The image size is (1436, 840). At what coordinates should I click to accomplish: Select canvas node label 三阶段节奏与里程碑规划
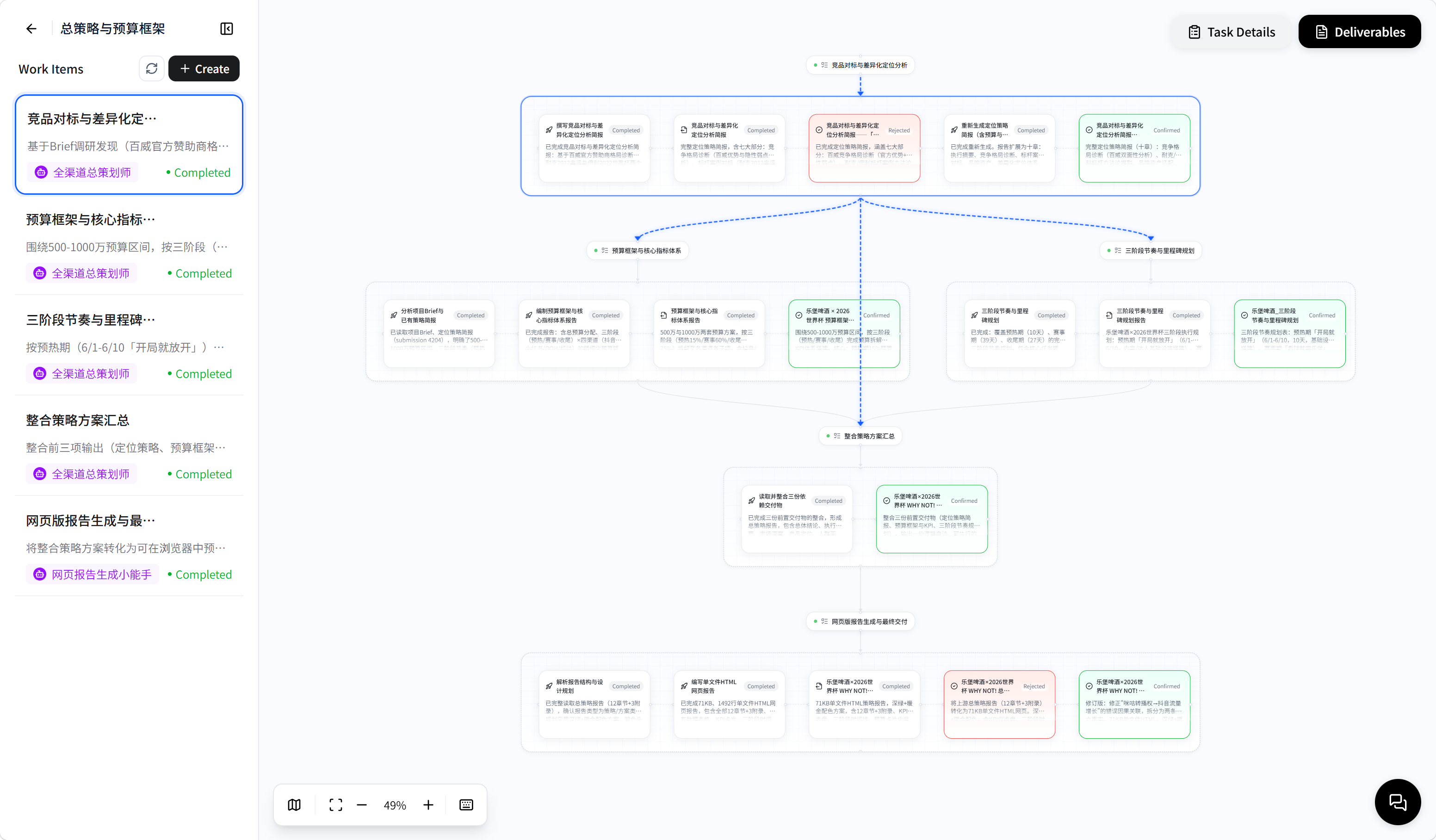coord(1151,250)
